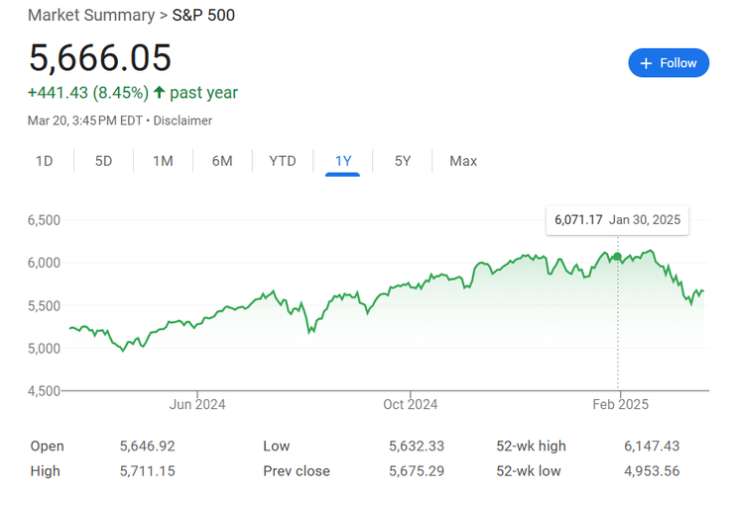Select the YTD range tab
This screenshot has height=515, width=732.
coord(282,161)
